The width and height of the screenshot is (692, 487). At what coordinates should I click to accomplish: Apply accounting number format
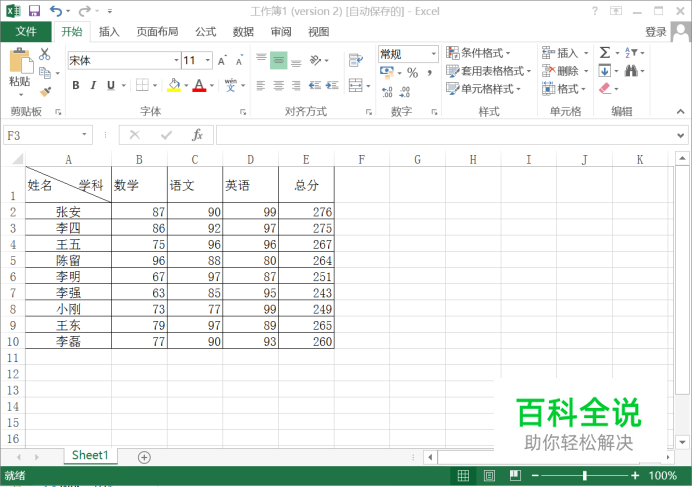tap(387, 72)
